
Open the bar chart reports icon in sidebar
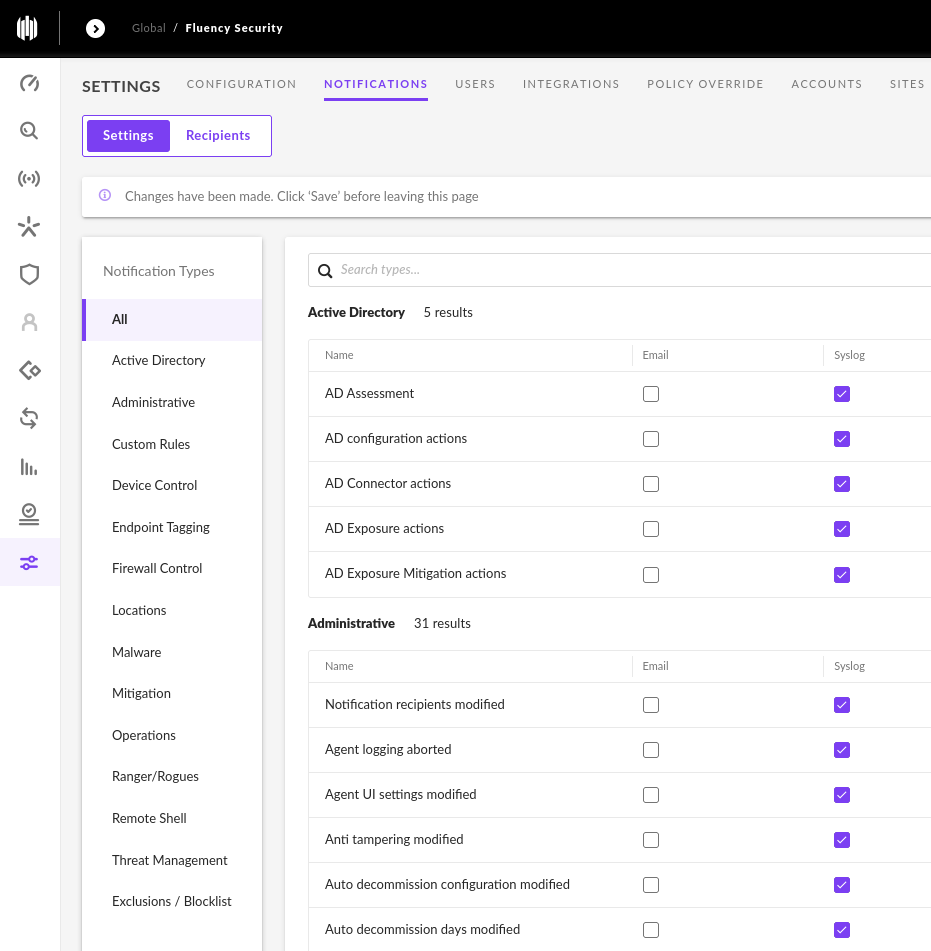click(29, 466)
